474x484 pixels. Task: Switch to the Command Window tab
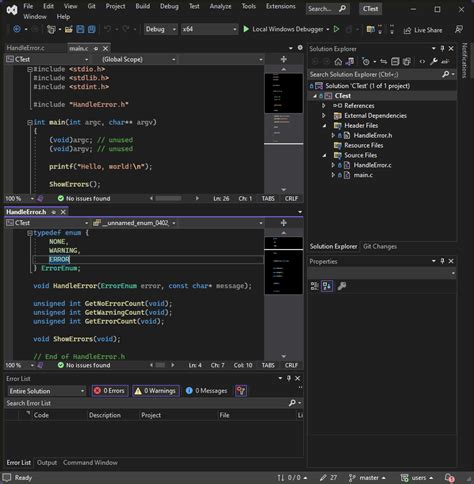click(x=90, y=463)
